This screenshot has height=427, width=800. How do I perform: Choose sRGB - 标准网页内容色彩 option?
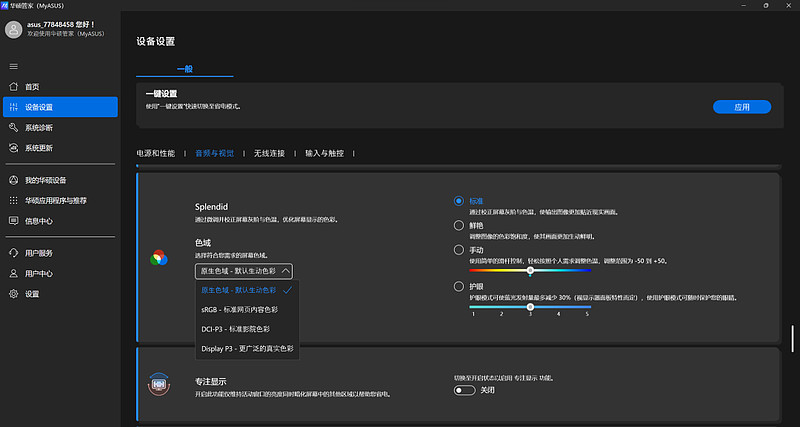247,310
